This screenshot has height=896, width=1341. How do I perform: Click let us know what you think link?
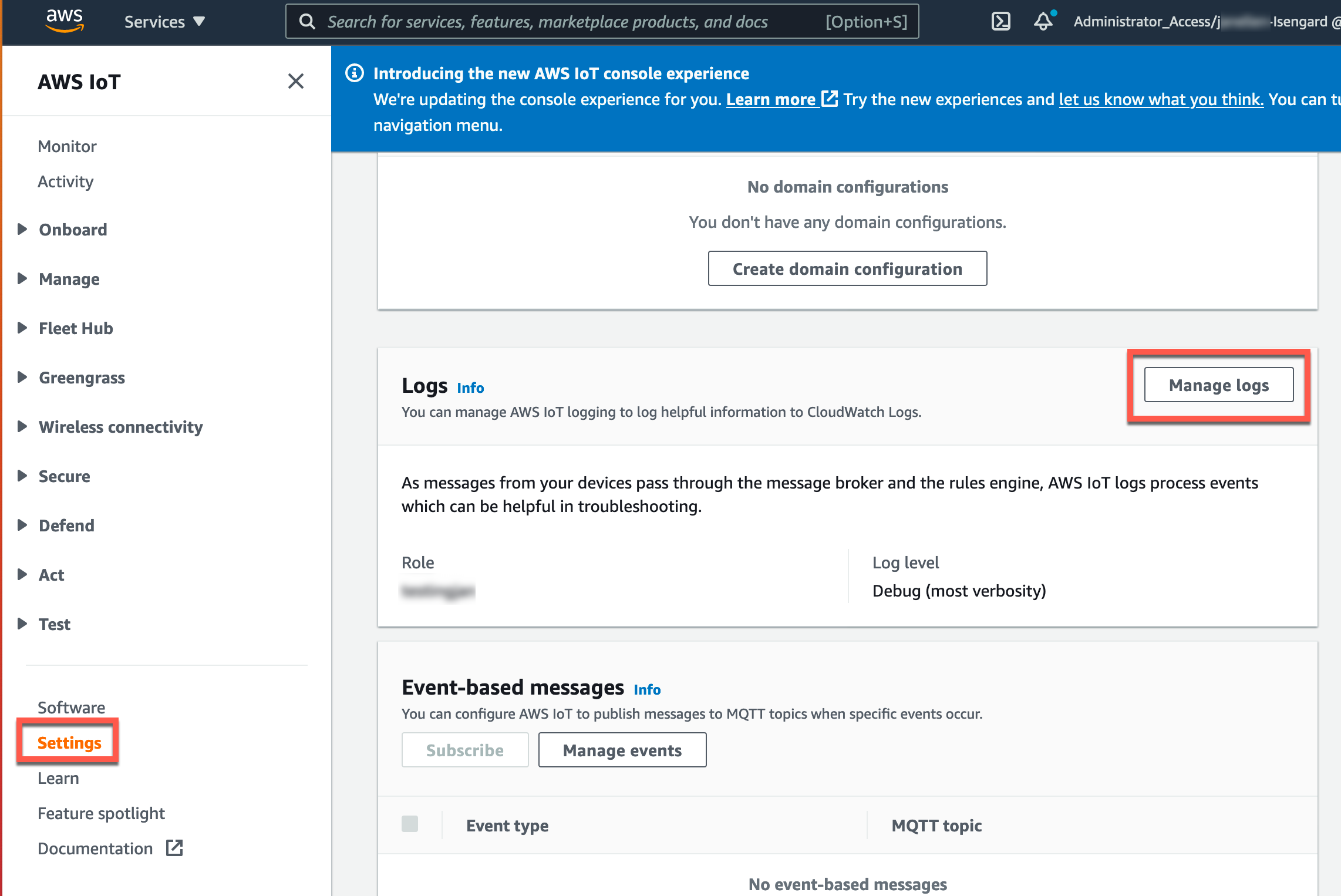point(1161,99)
